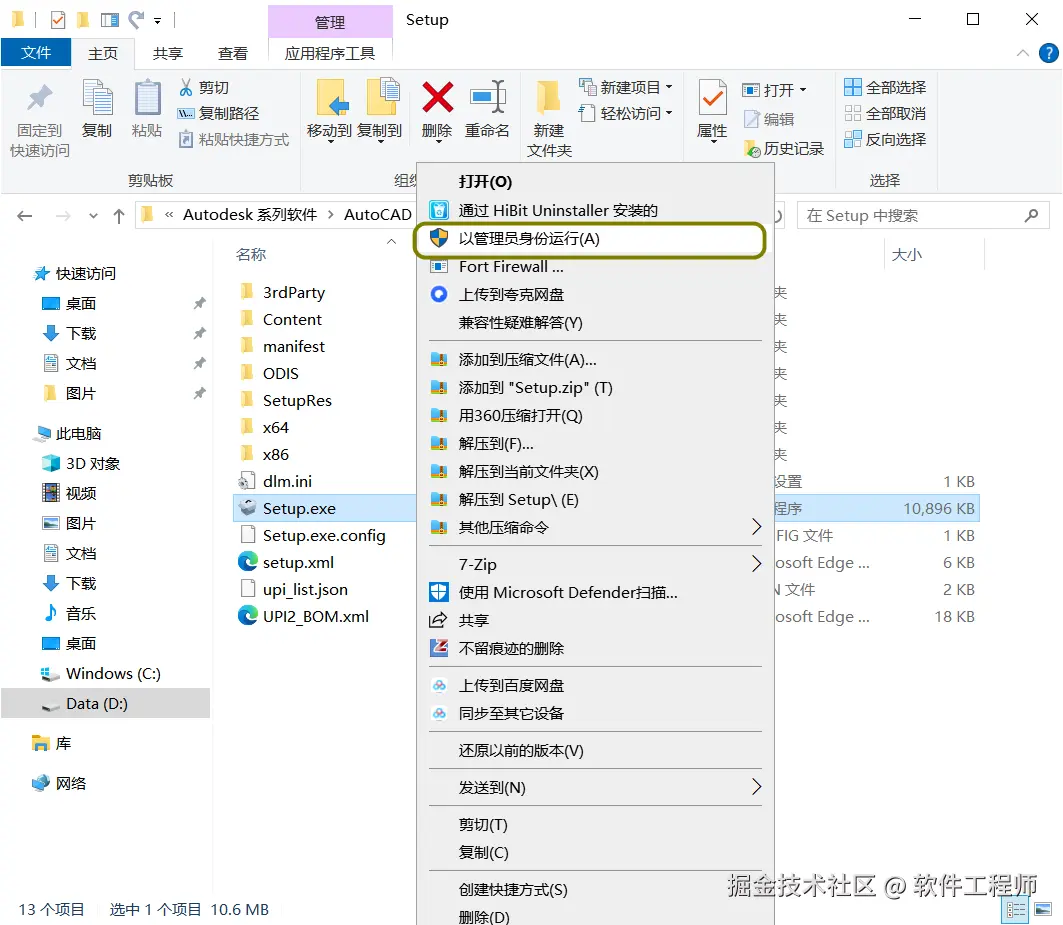1063x925 pixels.
Task: Click the Size (大小) column header
Action: pyautogui.click(x=906, y=254)
